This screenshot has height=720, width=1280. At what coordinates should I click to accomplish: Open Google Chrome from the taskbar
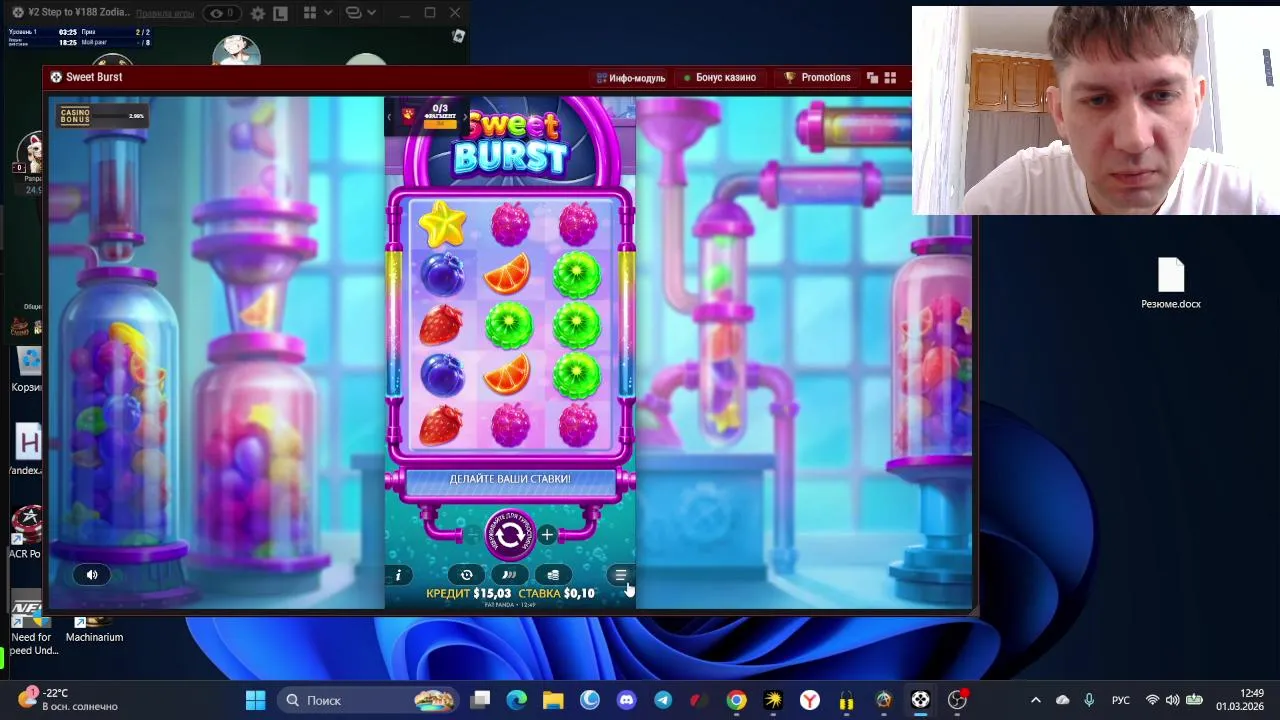click(x=736, y=700)
